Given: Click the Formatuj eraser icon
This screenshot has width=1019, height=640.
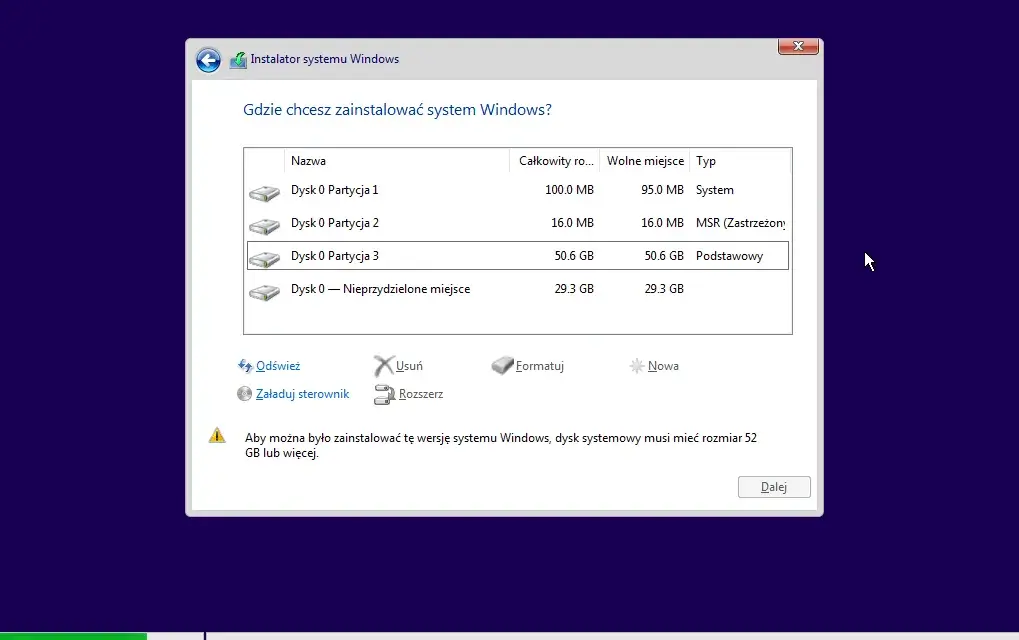Looking at the screenshot, I should pyautogui.click(x=502, y=365).
